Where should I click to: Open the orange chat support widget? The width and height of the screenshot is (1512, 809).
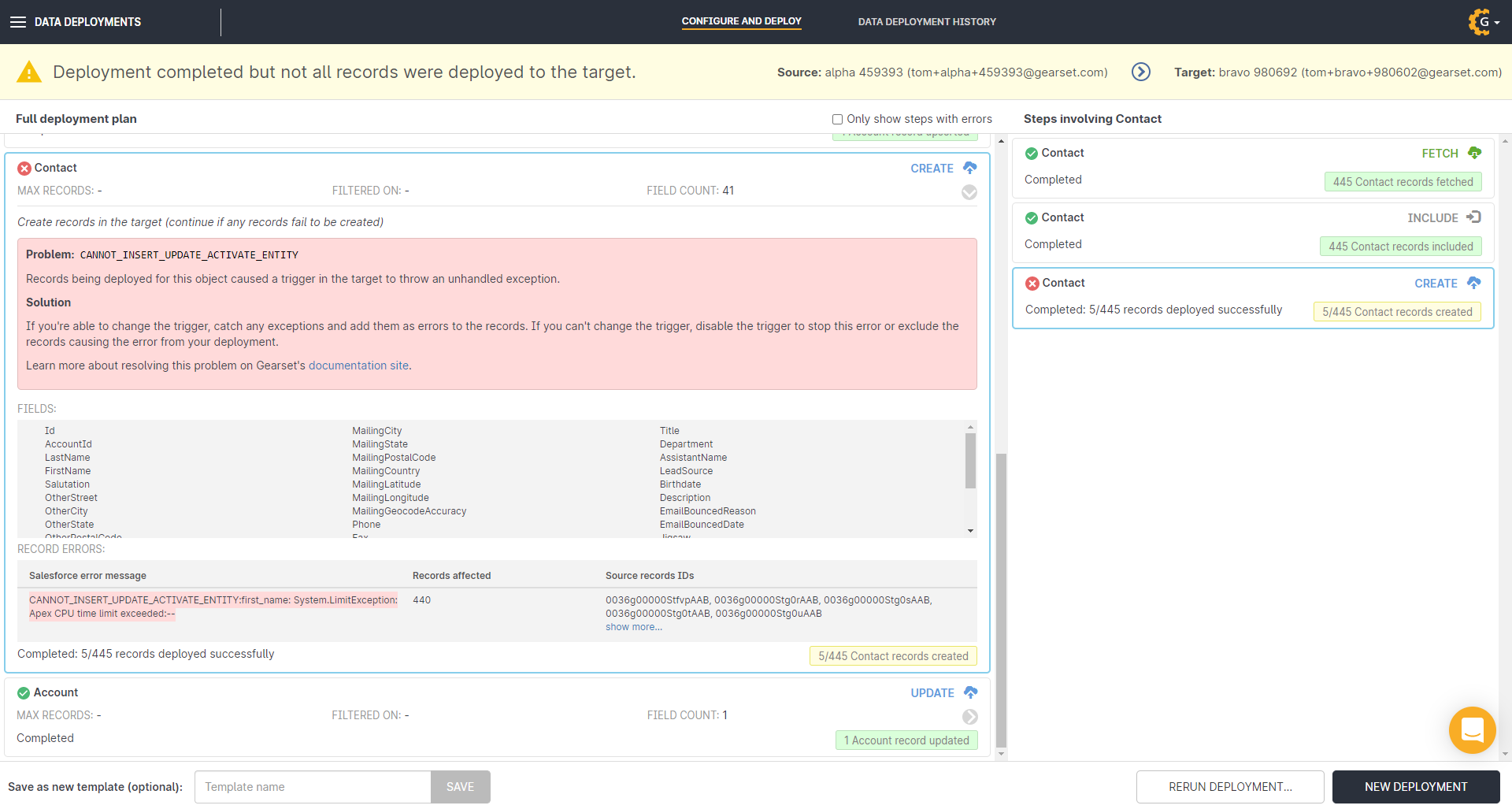tap(1472, 730)
